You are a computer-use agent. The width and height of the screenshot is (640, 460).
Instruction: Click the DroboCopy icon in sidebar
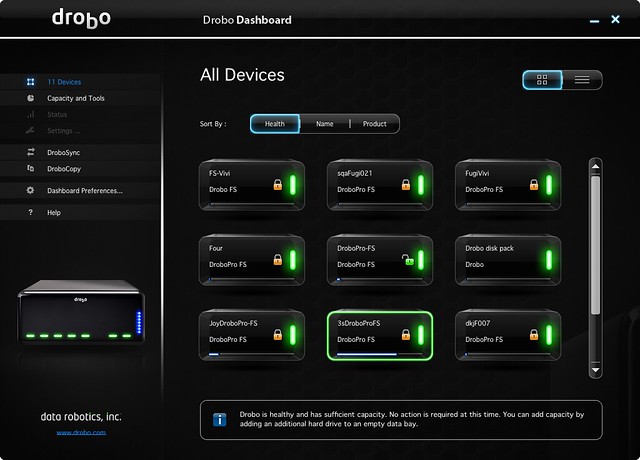pyautogui.click(x=31, y=168)
